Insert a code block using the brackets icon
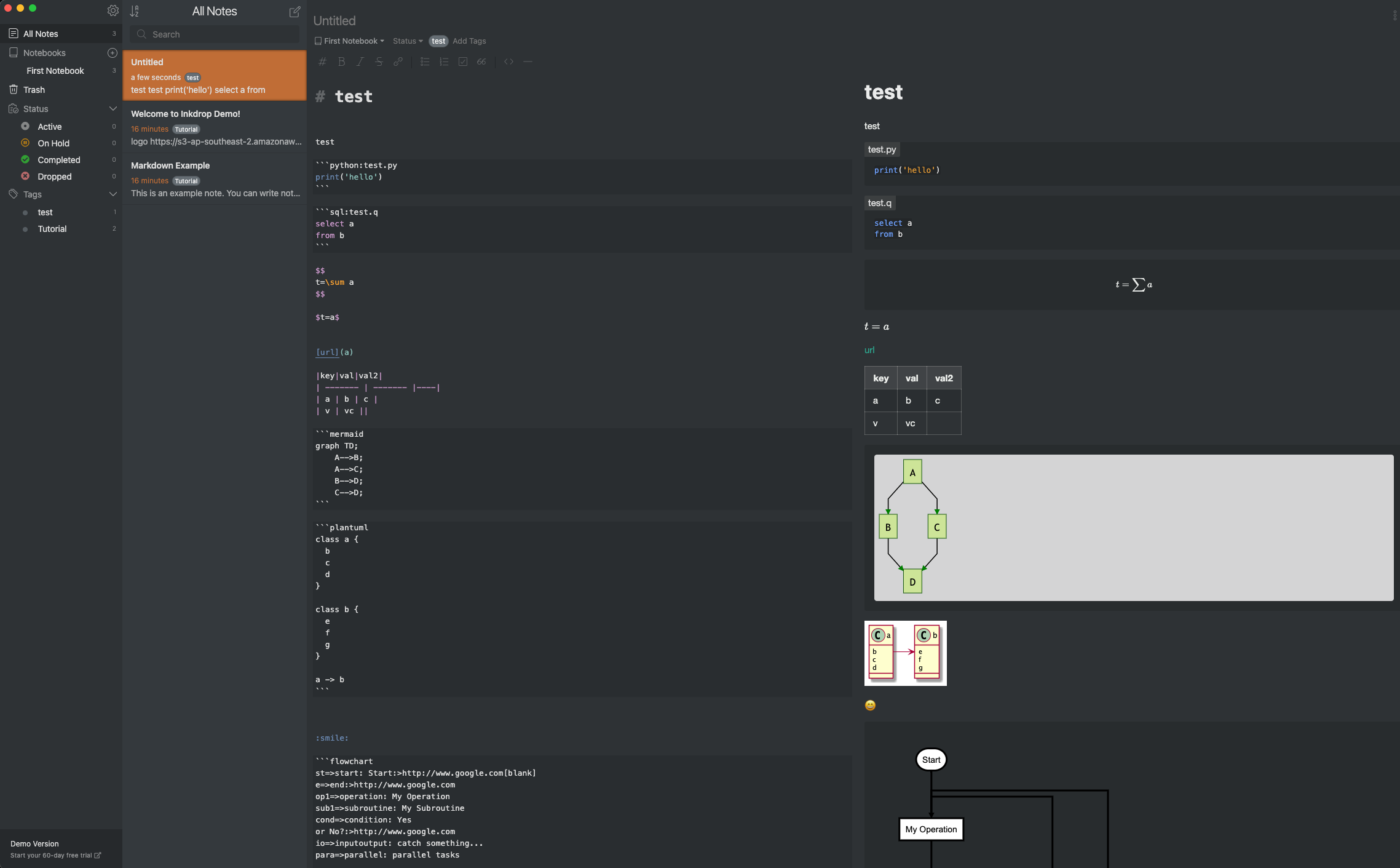 (x=508, y=62)
